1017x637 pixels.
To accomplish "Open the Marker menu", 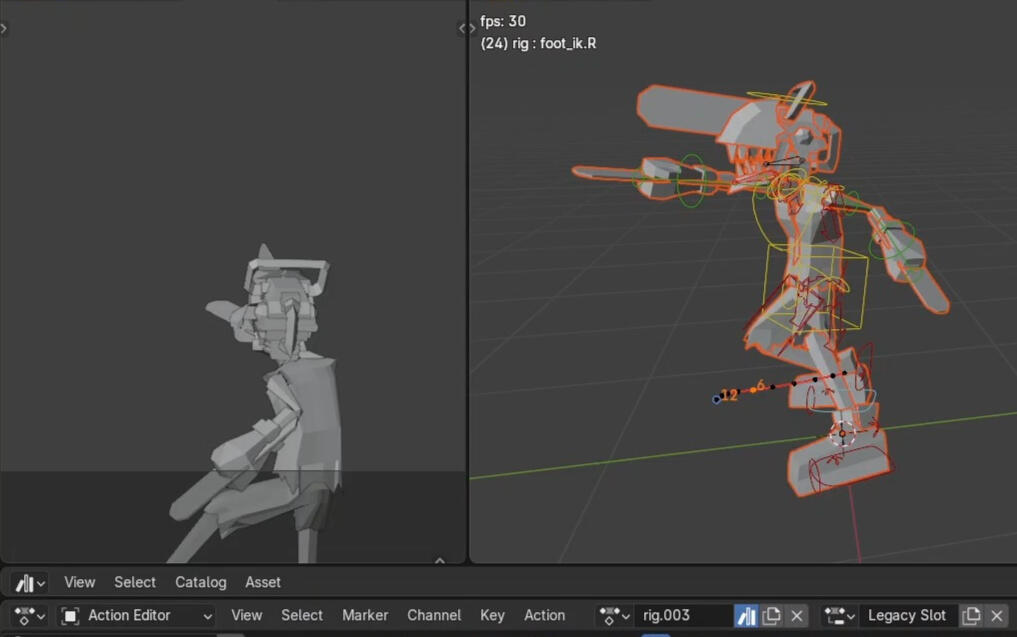I will (365, 615).
